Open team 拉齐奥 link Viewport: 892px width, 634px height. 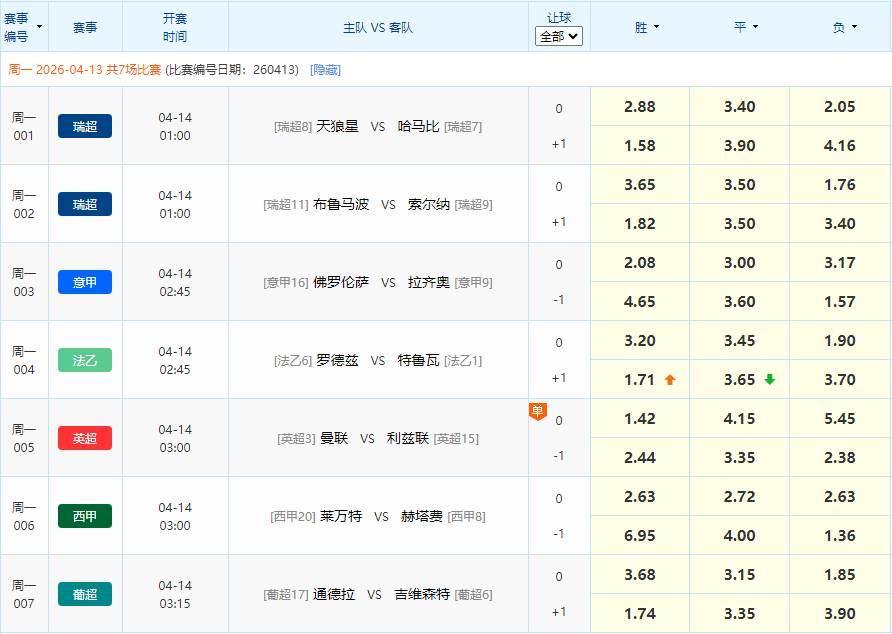pyautogui.click(x=429, y=282)
